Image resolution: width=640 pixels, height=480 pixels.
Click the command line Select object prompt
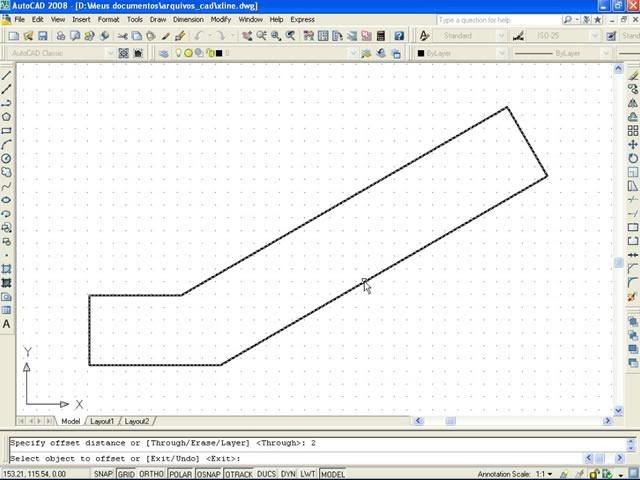click(125, 459)
